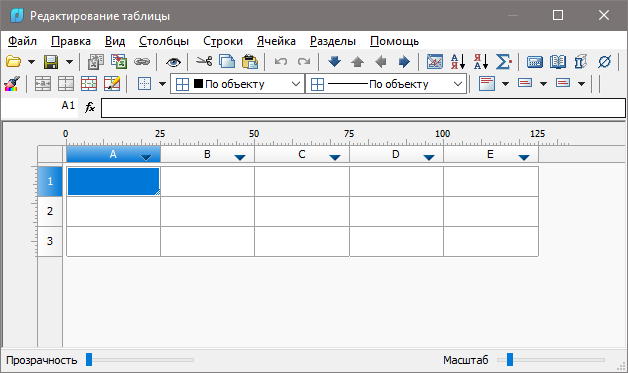
Task: Click the formula input field
Action: pyautogui.click(x=363, y=108)
